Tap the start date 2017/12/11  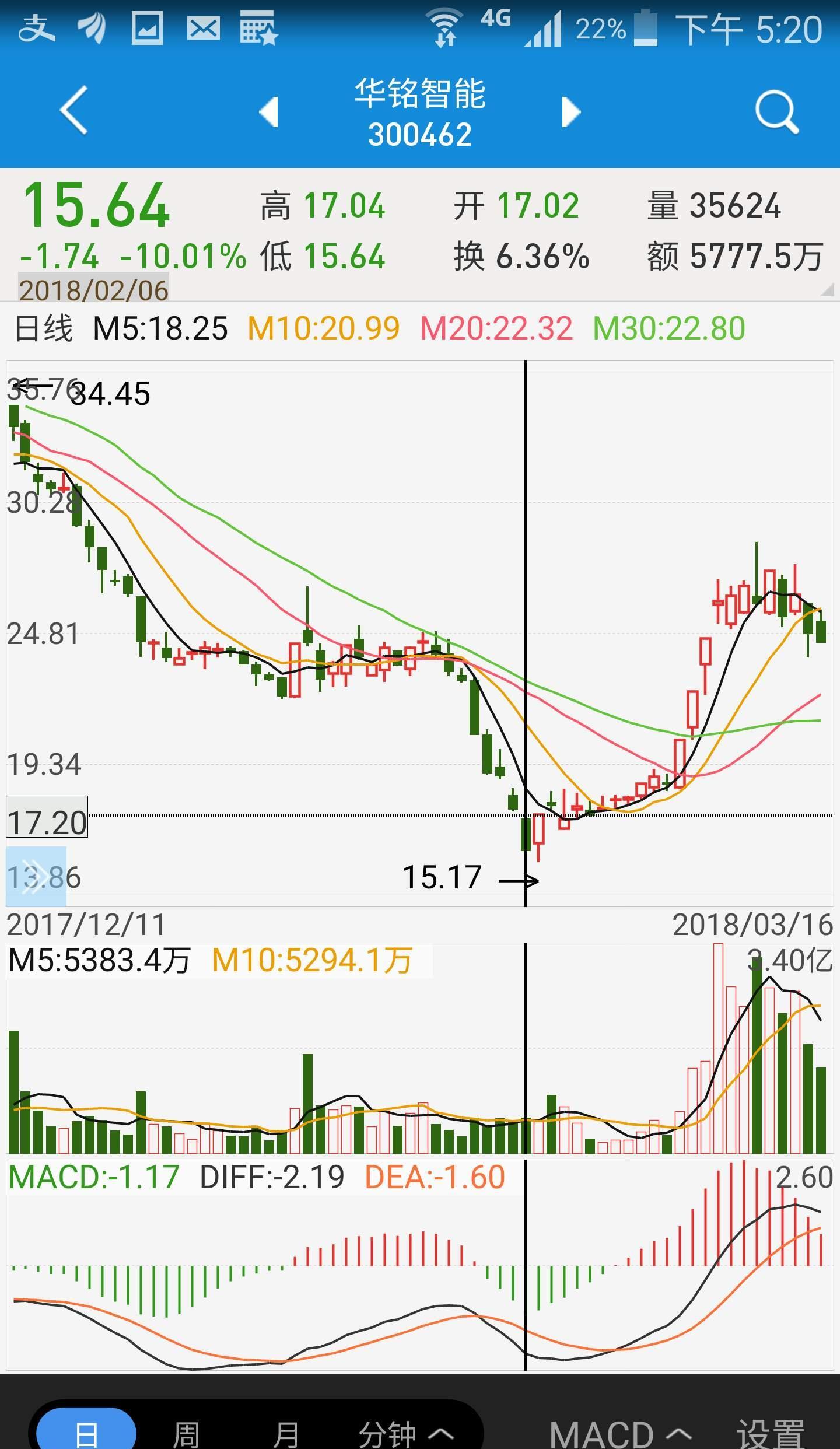[86, 925]
